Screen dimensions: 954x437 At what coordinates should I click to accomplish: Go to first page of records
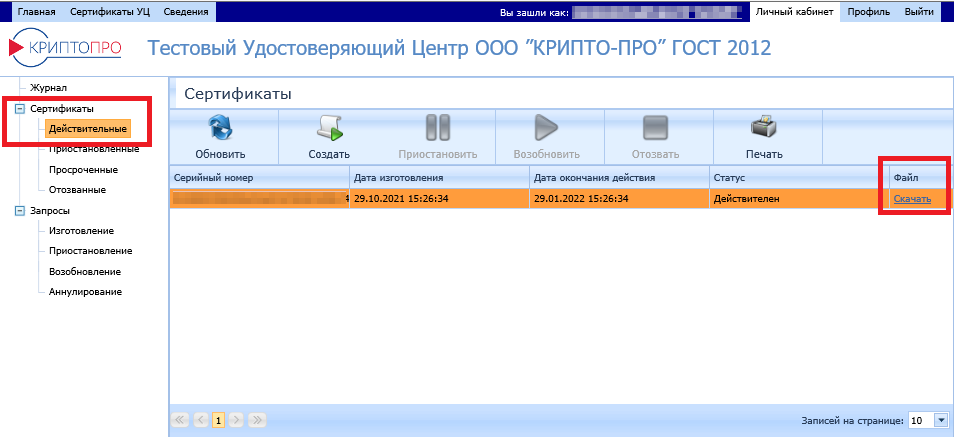click(x=180, y=419)
